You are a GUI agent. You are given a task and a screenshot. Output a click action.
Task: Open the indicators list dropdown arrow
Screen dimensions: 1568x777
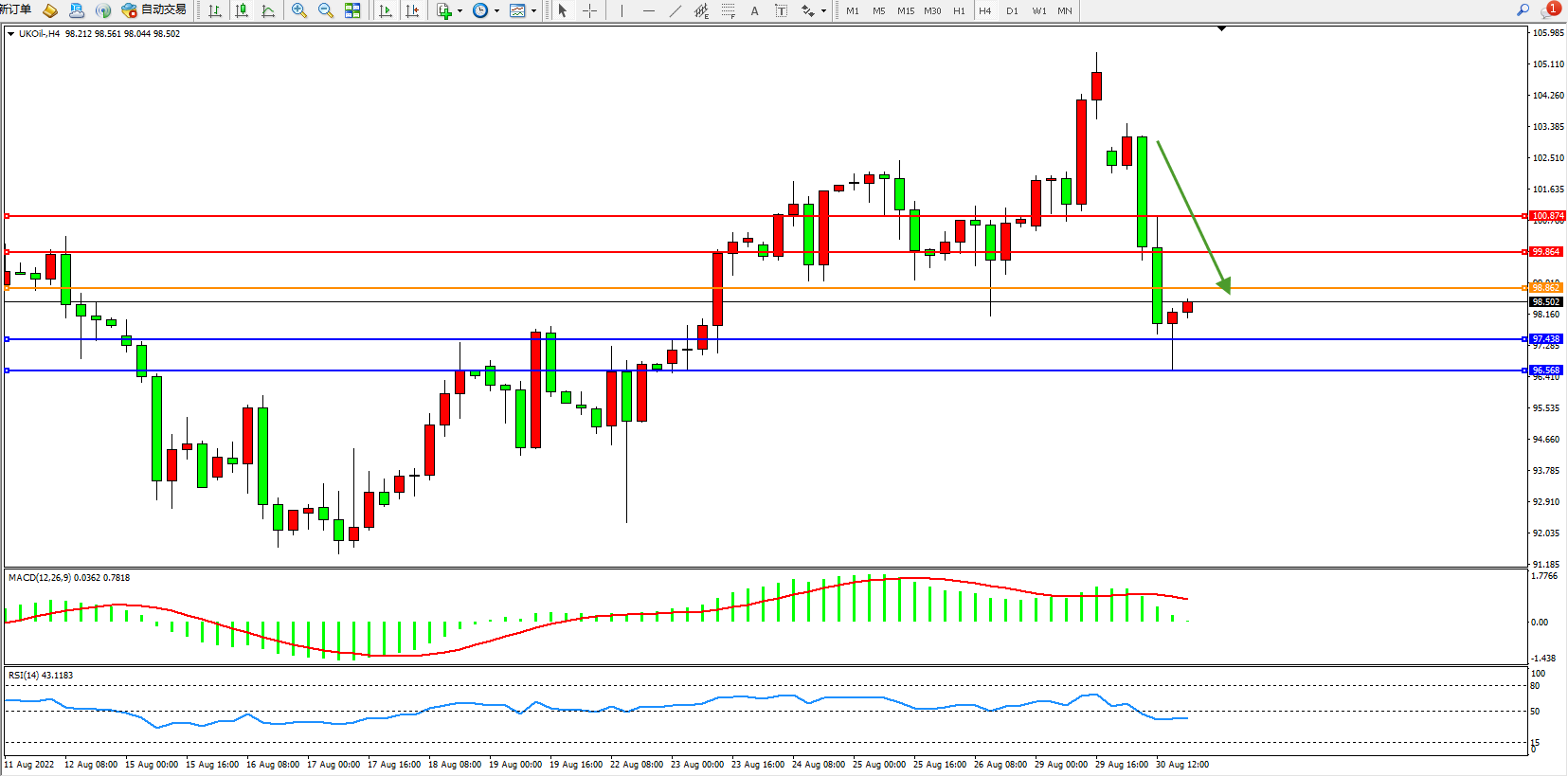coord(460,11)
